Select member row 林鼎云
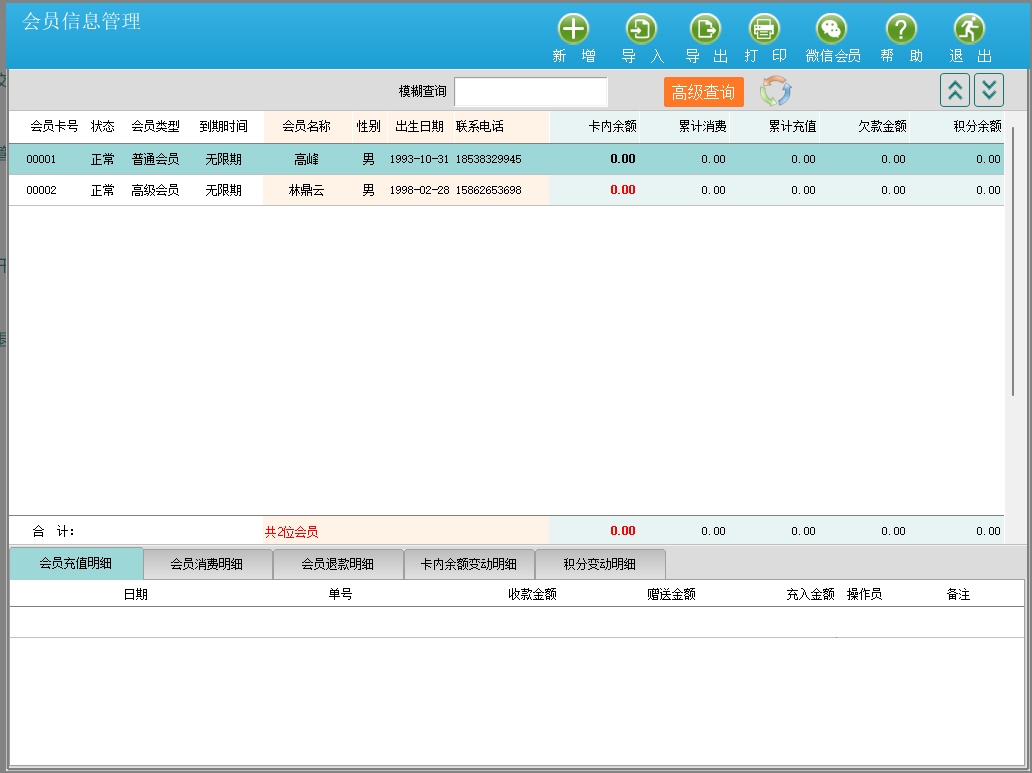 point(306,190)
